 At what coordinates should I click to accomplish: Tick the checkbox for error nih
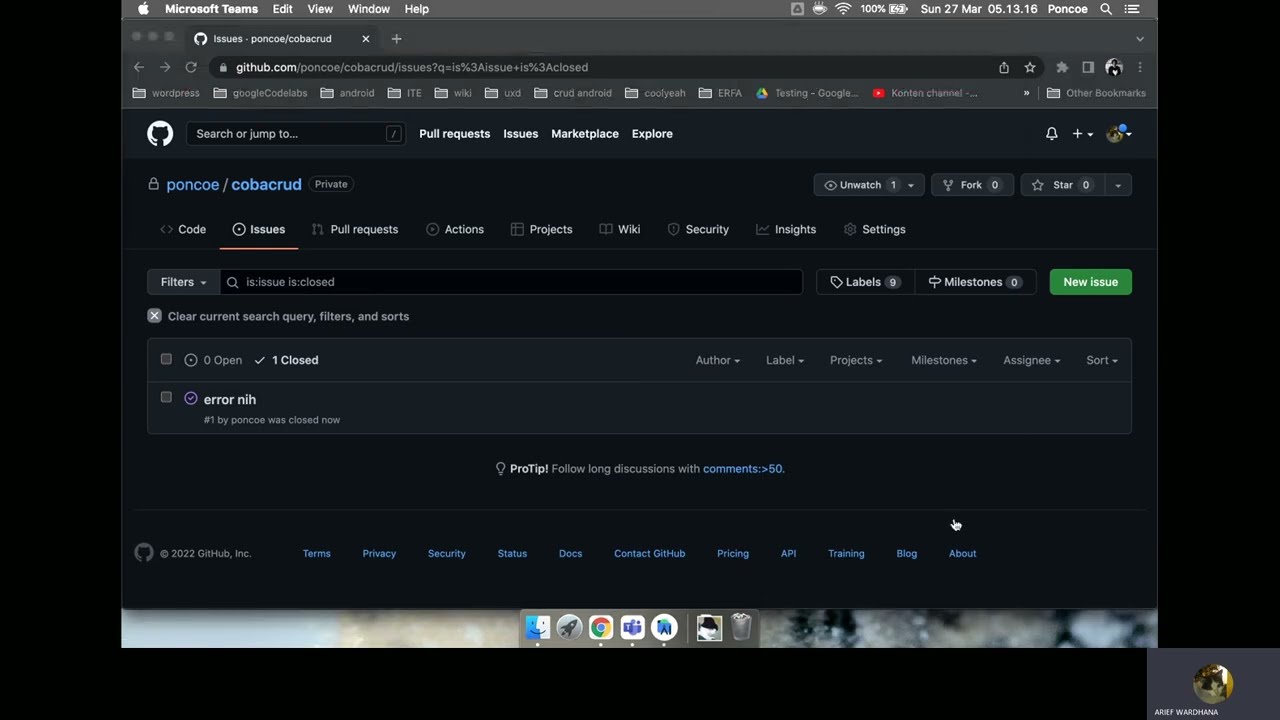click(x=166, y=397)
